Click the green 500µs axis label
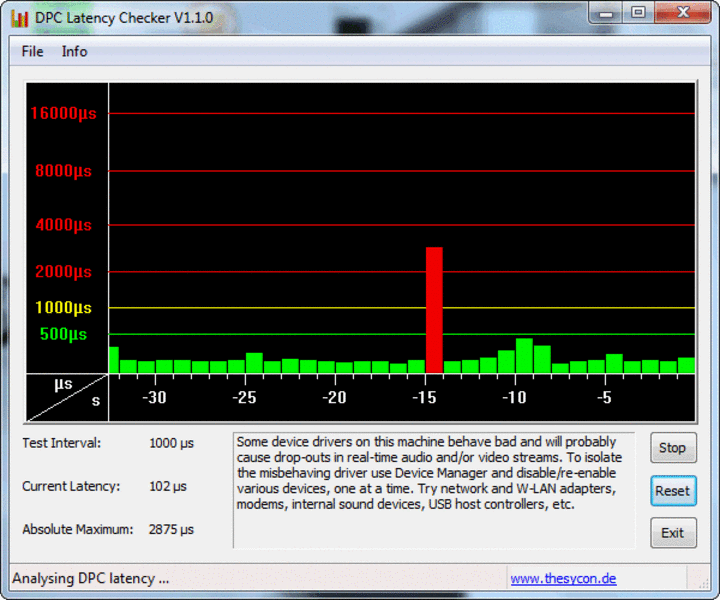The image size is (720, 600). tap(63, 334)
